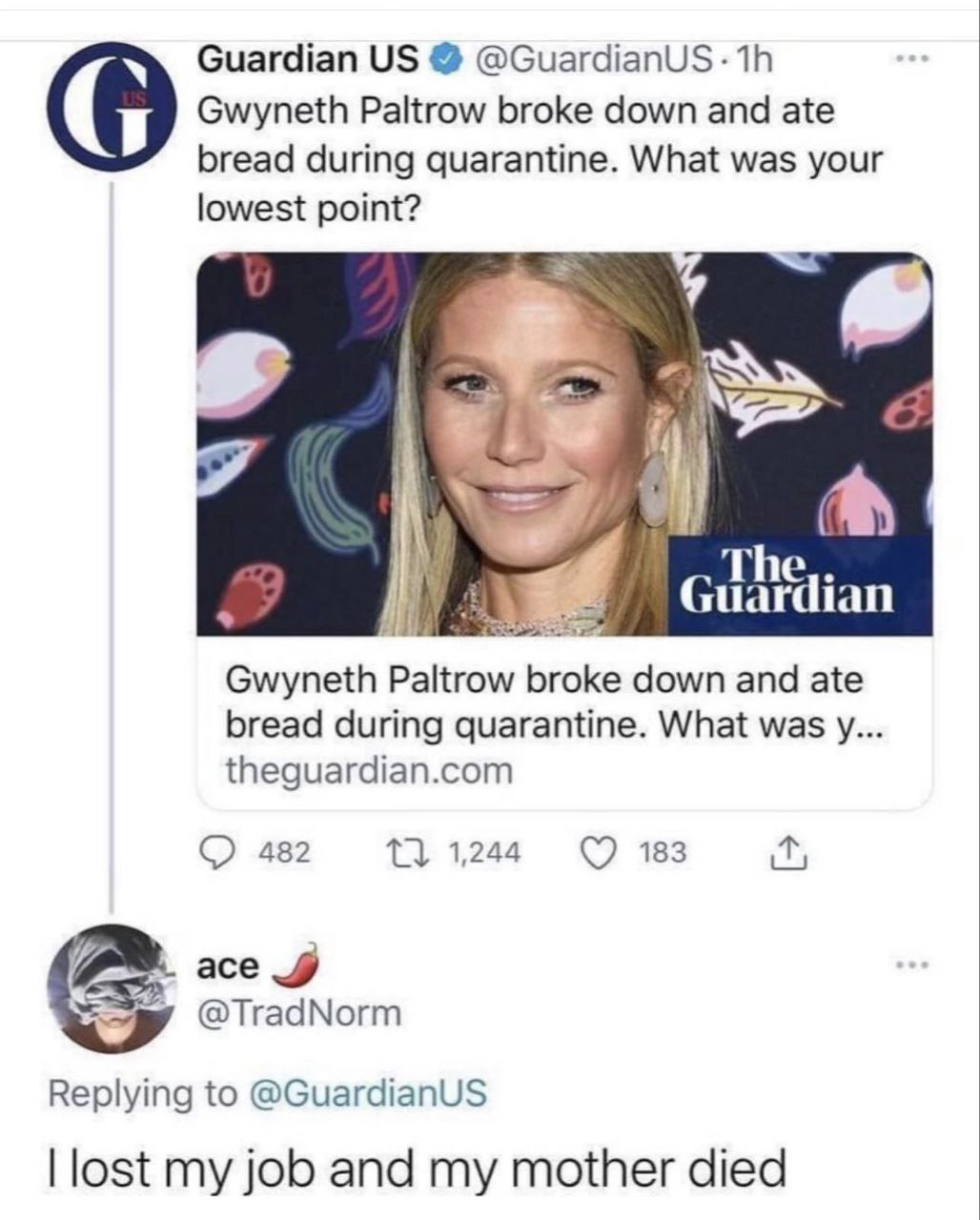980x1220 pixels.
Task: Open ace's profile avatar
Action: click(112, 988)
